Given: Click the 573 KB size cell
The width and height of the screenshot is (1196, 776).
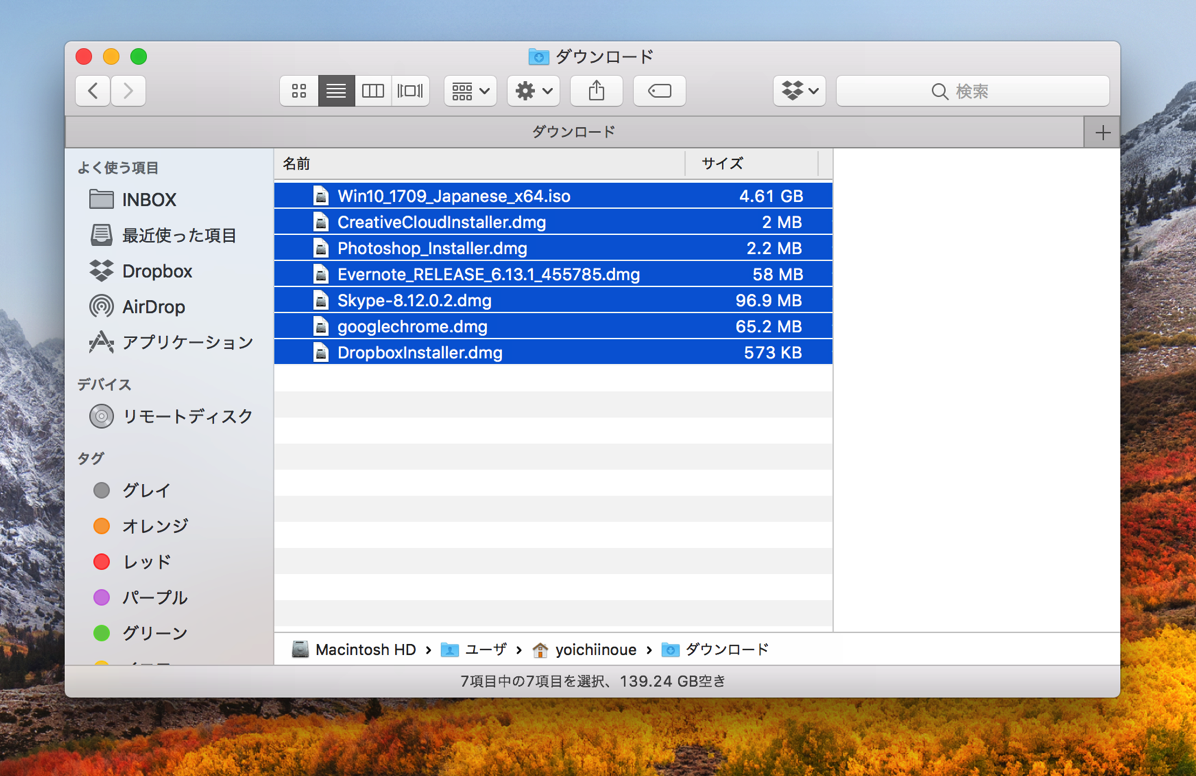Looking at the screenshot, I should tap(773, 353).
